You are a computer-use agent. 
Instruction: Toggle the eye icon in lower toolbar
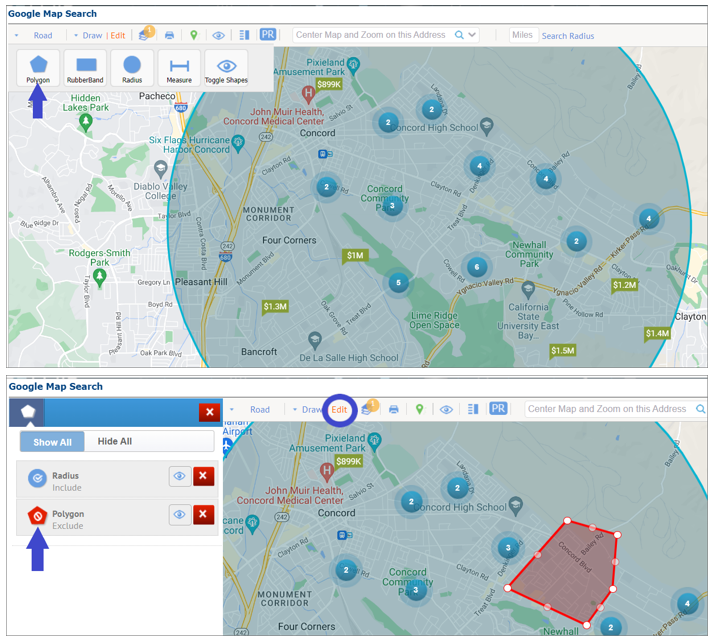click(446, 410)
